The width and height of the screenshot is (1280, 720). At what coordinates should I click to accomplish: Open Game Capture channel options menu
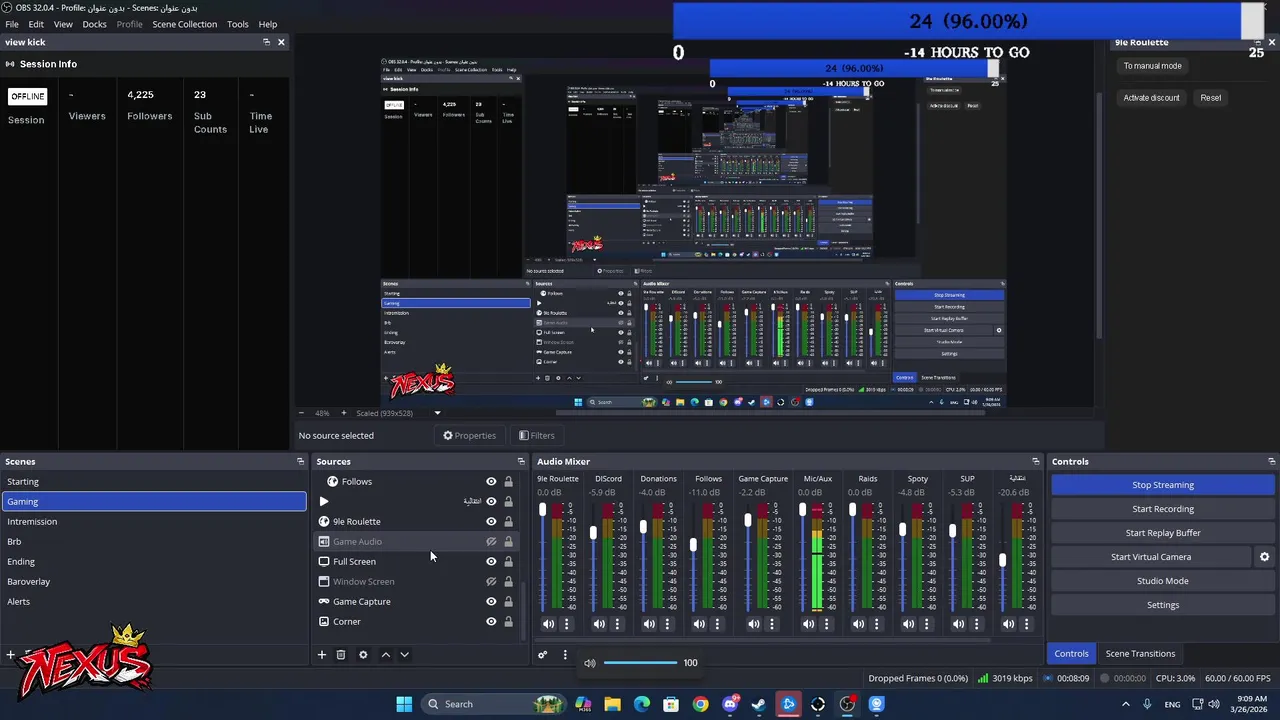[772, 624]
